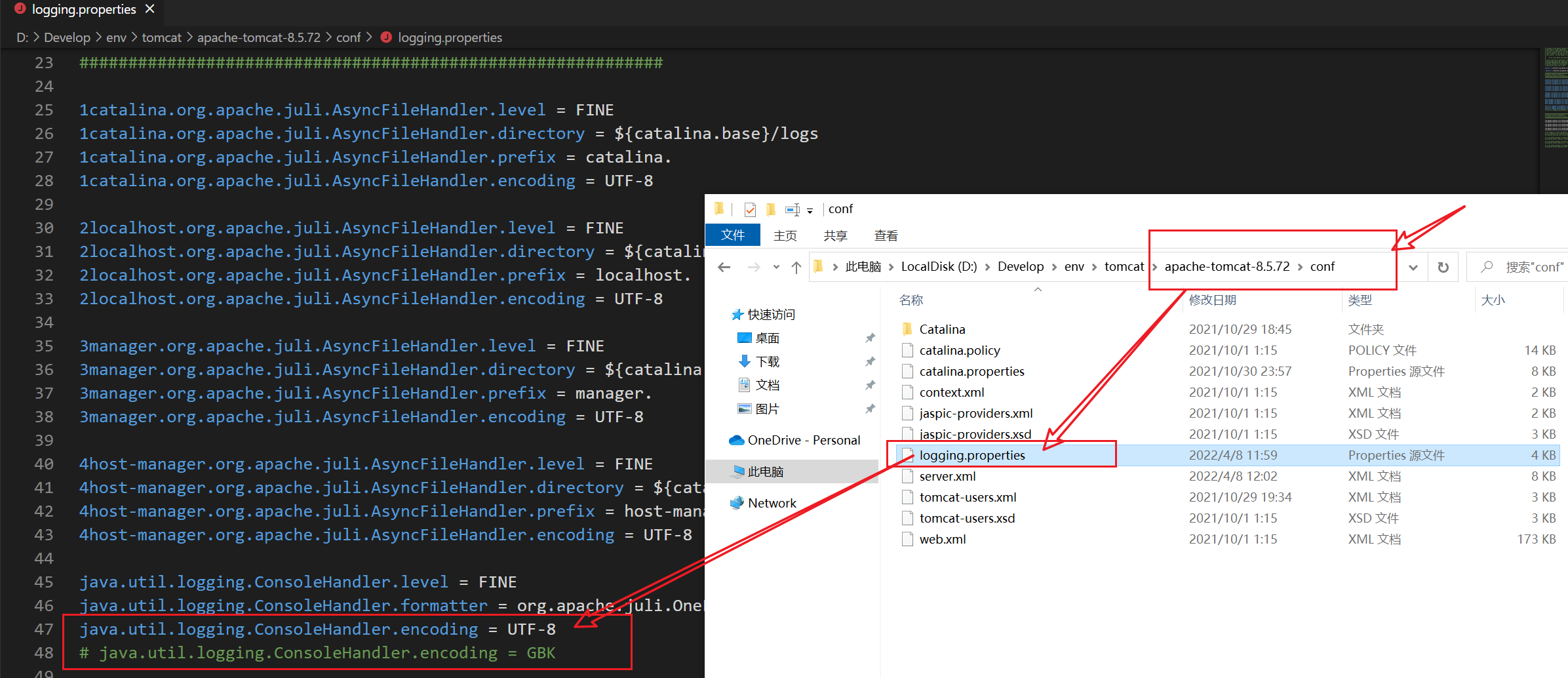1568x678 pixels.
Task: Unpin 下载 using its pin icon
Action: (x=870, y=362)
